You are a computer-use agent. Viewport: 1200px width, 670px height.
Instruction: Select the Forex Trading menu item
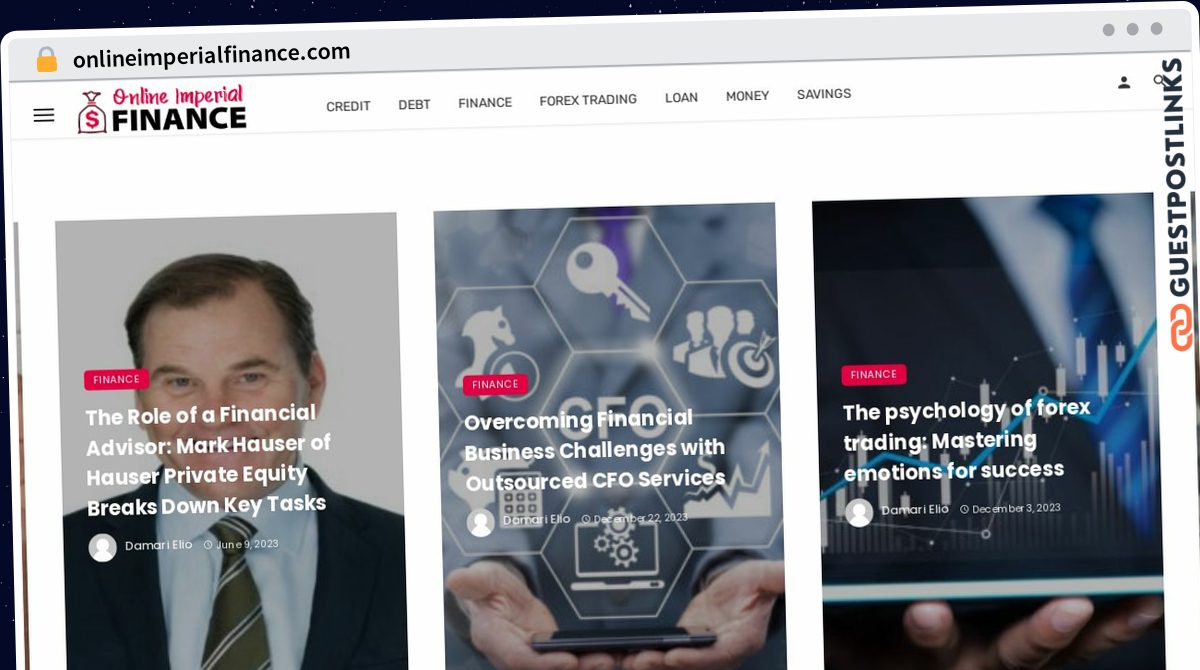point(588,100)
